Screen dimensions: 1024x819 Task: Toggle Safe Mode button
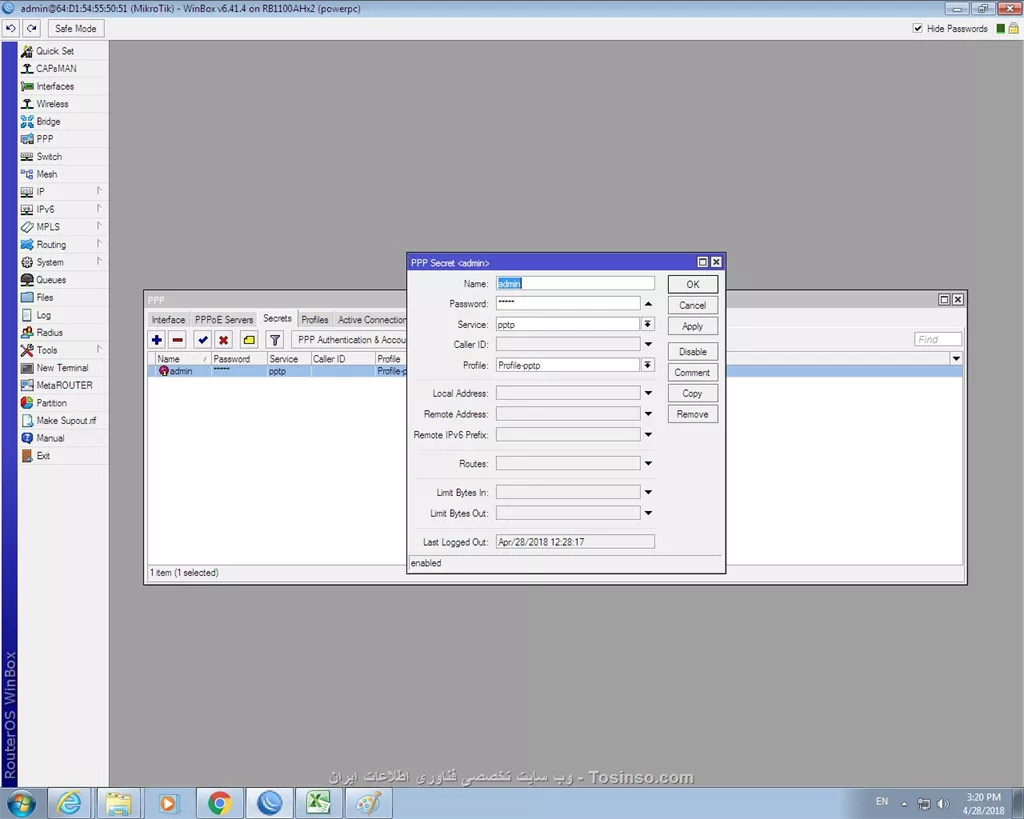click(75, 29)
